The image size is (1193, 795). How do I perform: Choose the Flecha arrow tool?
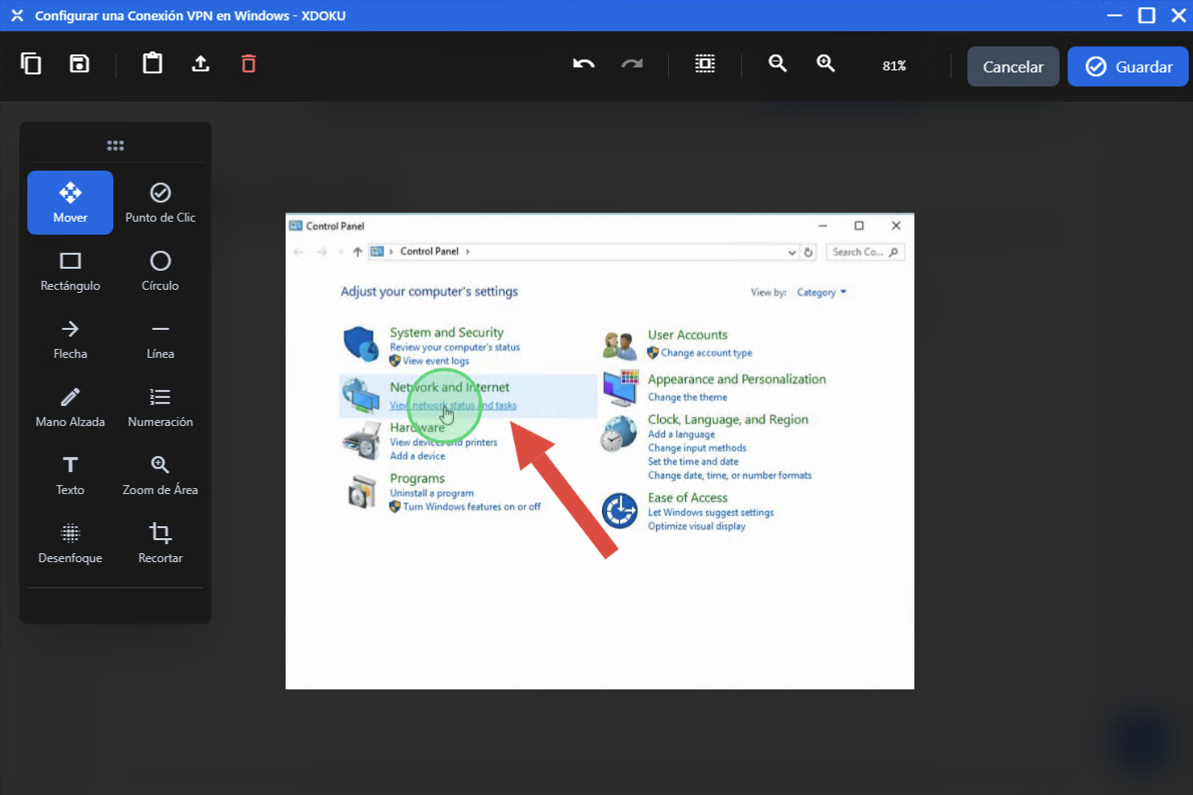pos(70,339)
